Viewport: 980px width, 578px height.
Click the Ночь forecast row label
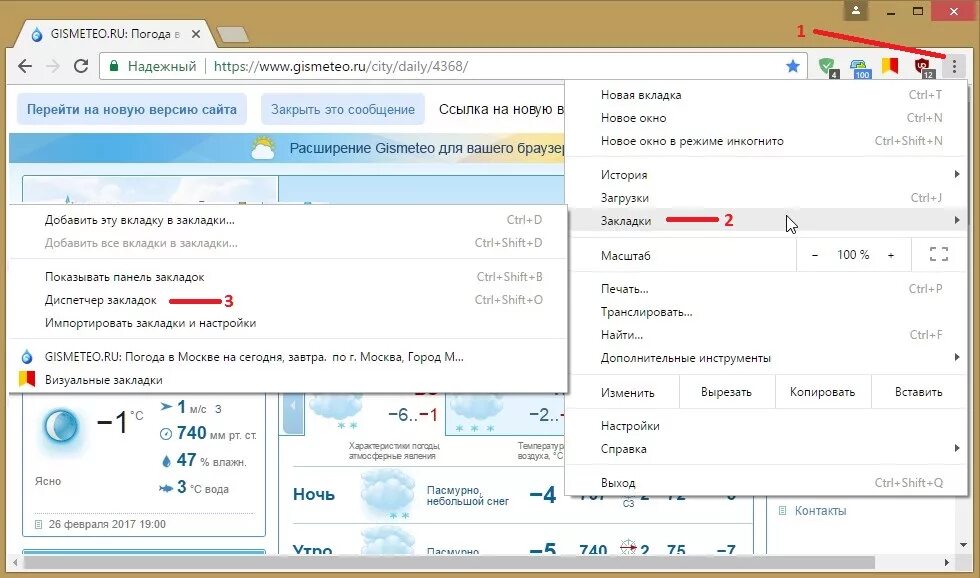click(314, 494)
